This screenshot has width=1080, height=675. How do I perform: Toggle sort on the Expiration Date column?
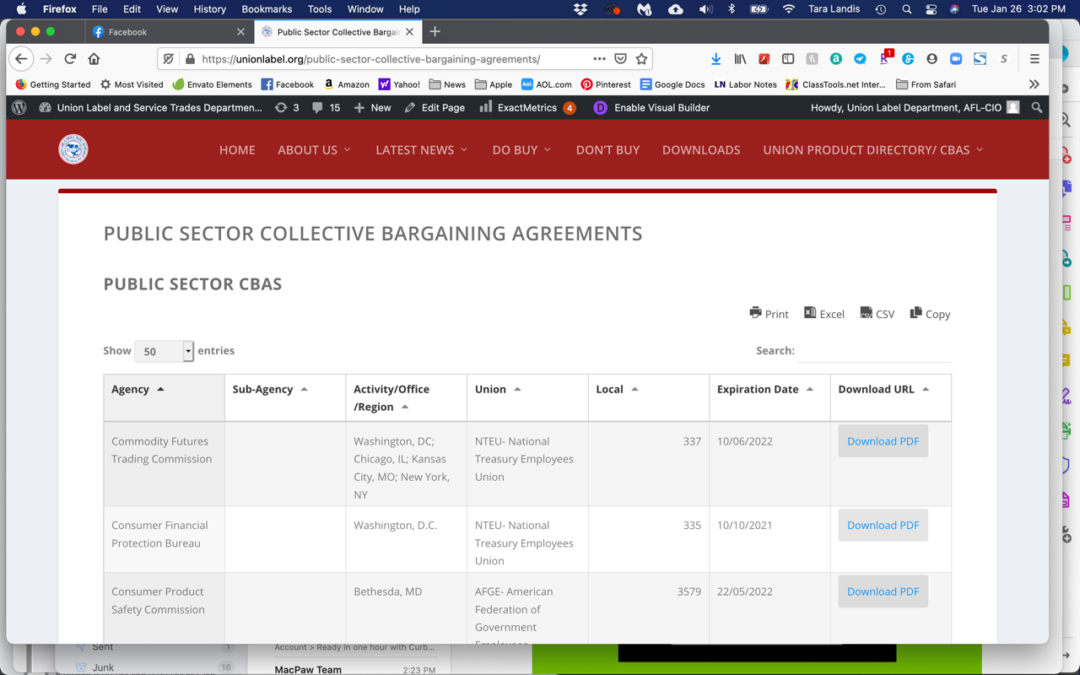click(760, 389)
